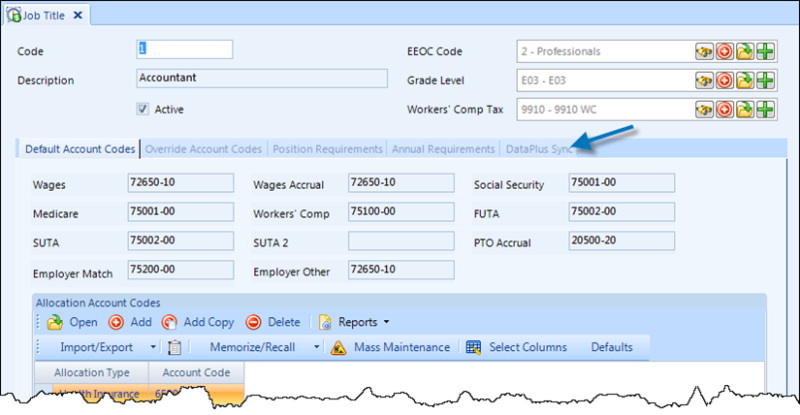Expand the Memorize/Recall dropdown arrow
Screen dimensions: 800x415
316,347
